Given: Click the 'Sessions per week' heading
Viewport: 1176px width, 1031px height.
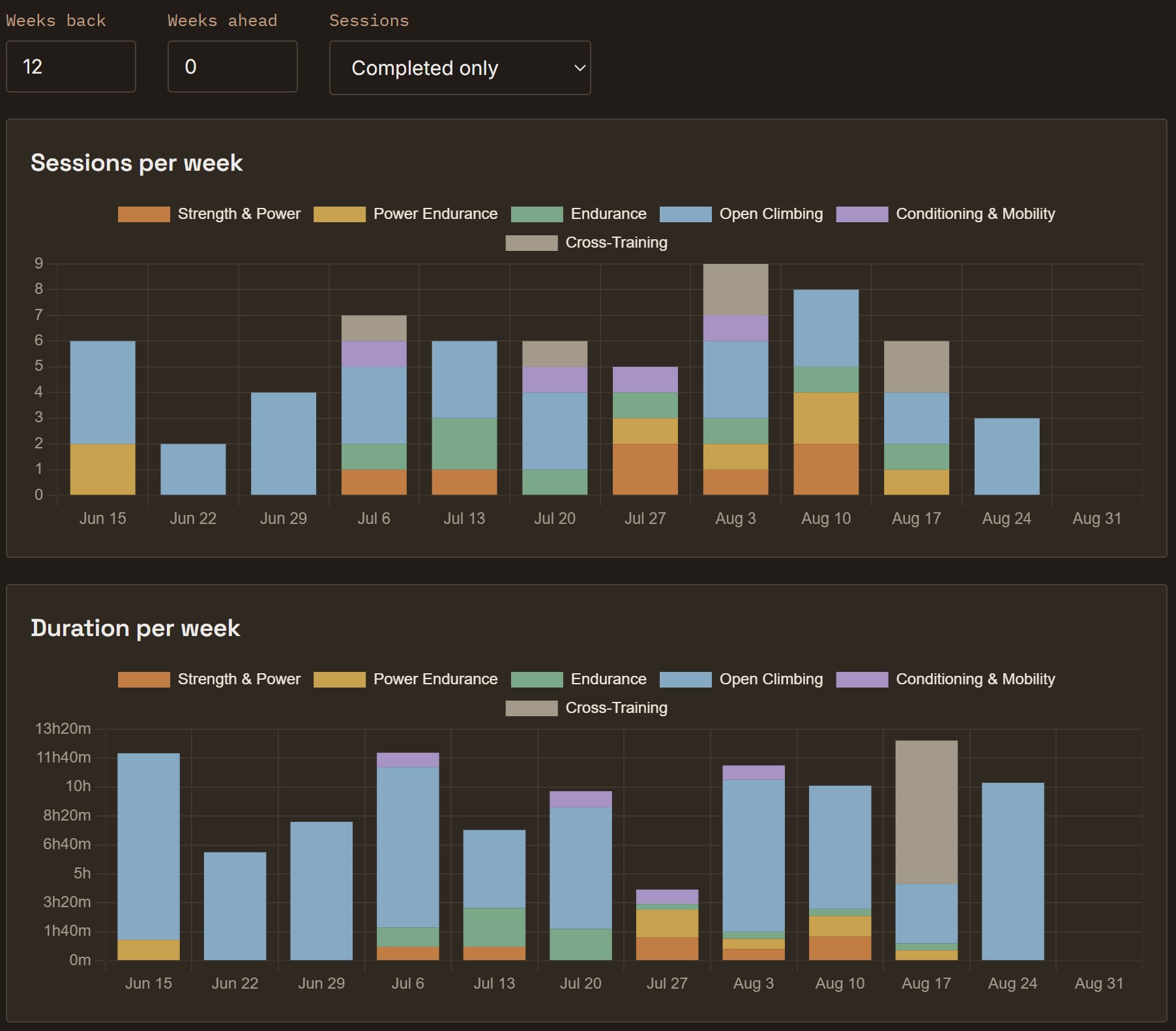Looking at the screenshot, I should (x=137, y=163).
